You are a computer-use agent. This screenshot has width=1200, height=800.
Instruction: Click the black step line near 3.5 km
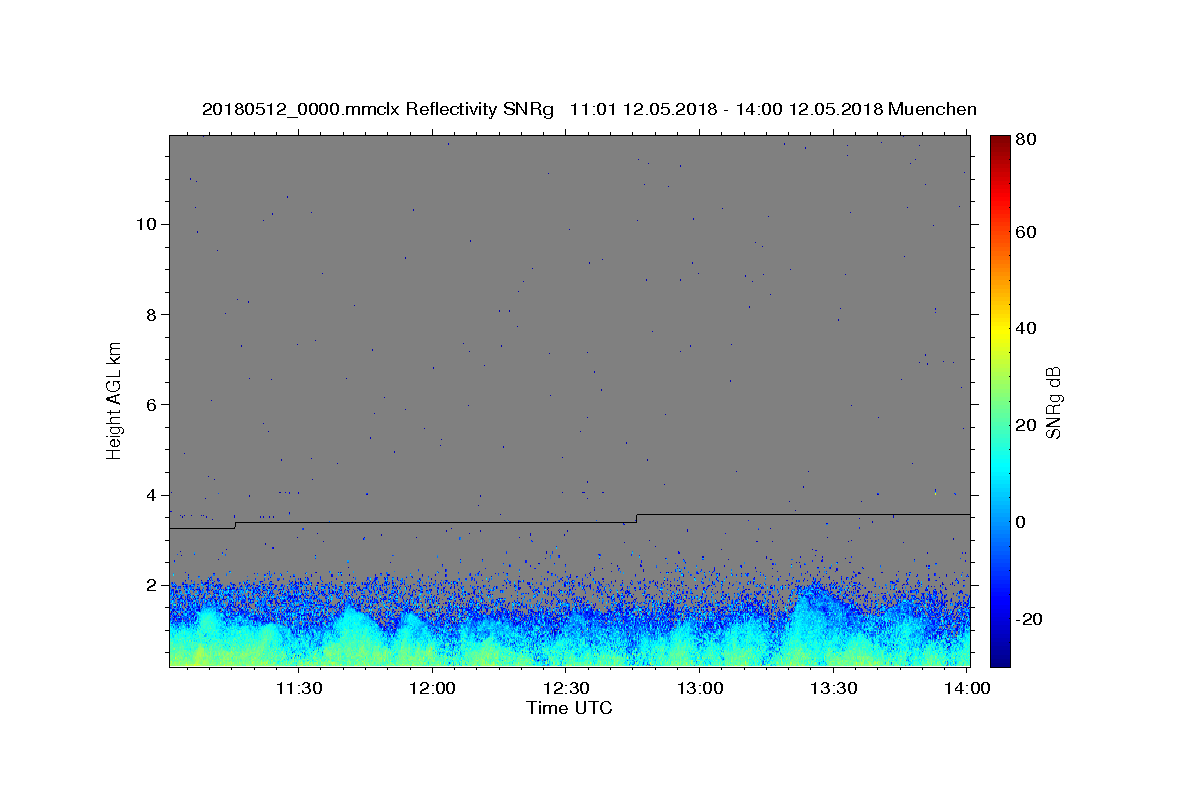(569, 522)
